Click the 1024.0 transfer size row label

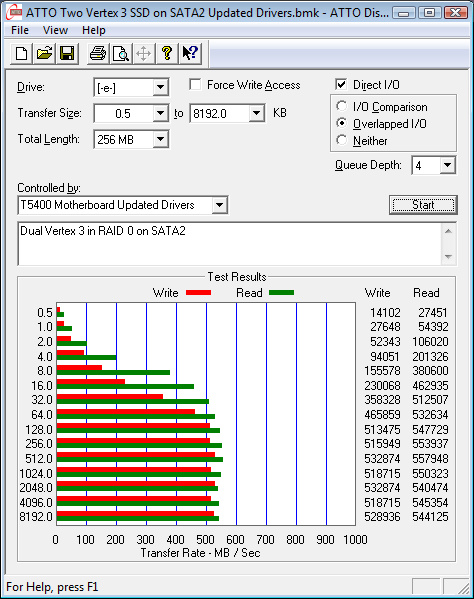pyautogui.click(x=36, y=474)
